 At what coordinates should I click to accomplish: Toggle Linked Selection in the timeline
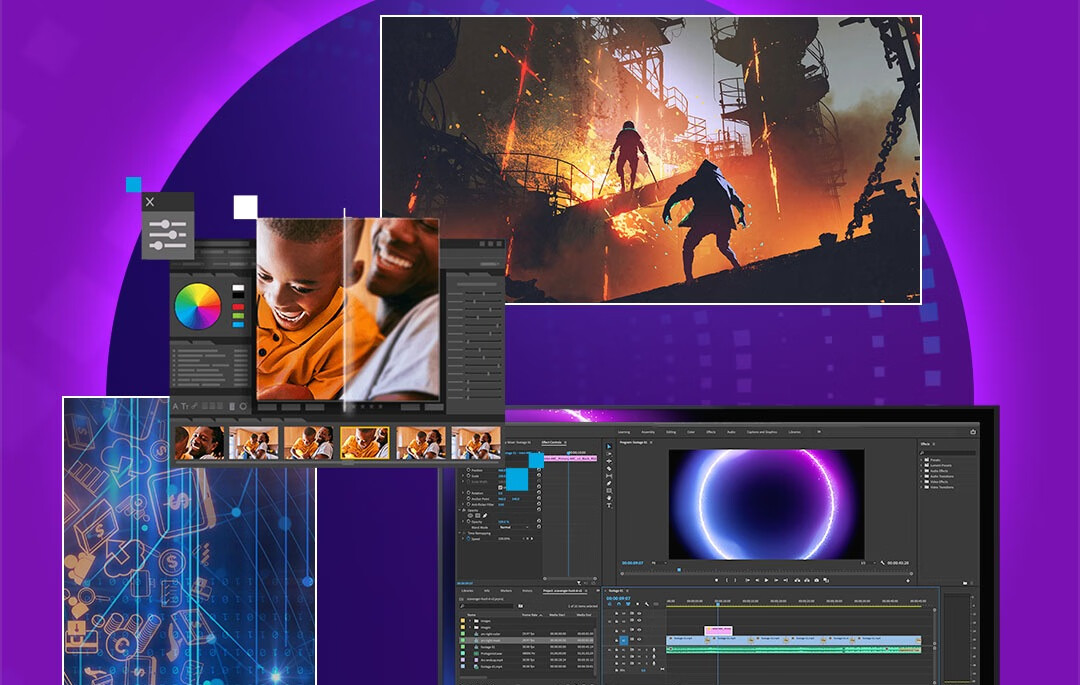pyautogui.click(x=628, y=604)
